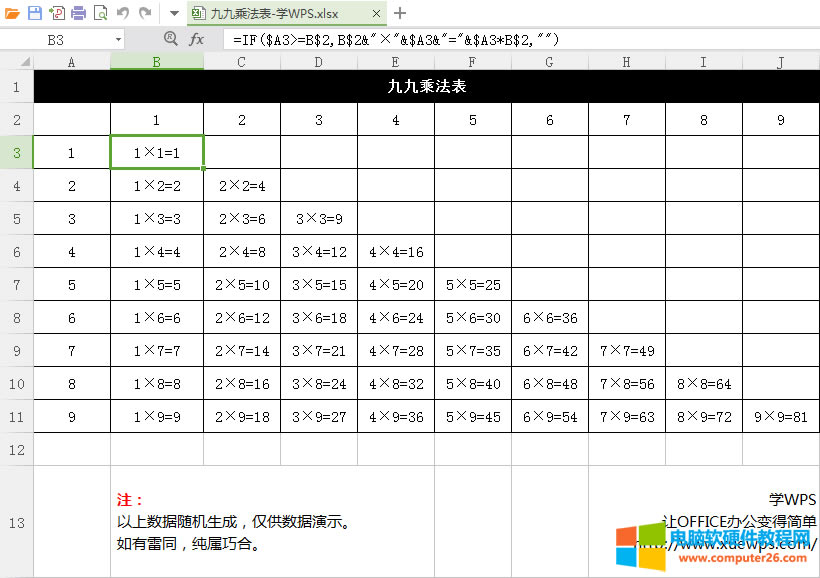Select cell containing 9×9=81
This screenshot has width=820, height=578.
click(x=781, y=416)
